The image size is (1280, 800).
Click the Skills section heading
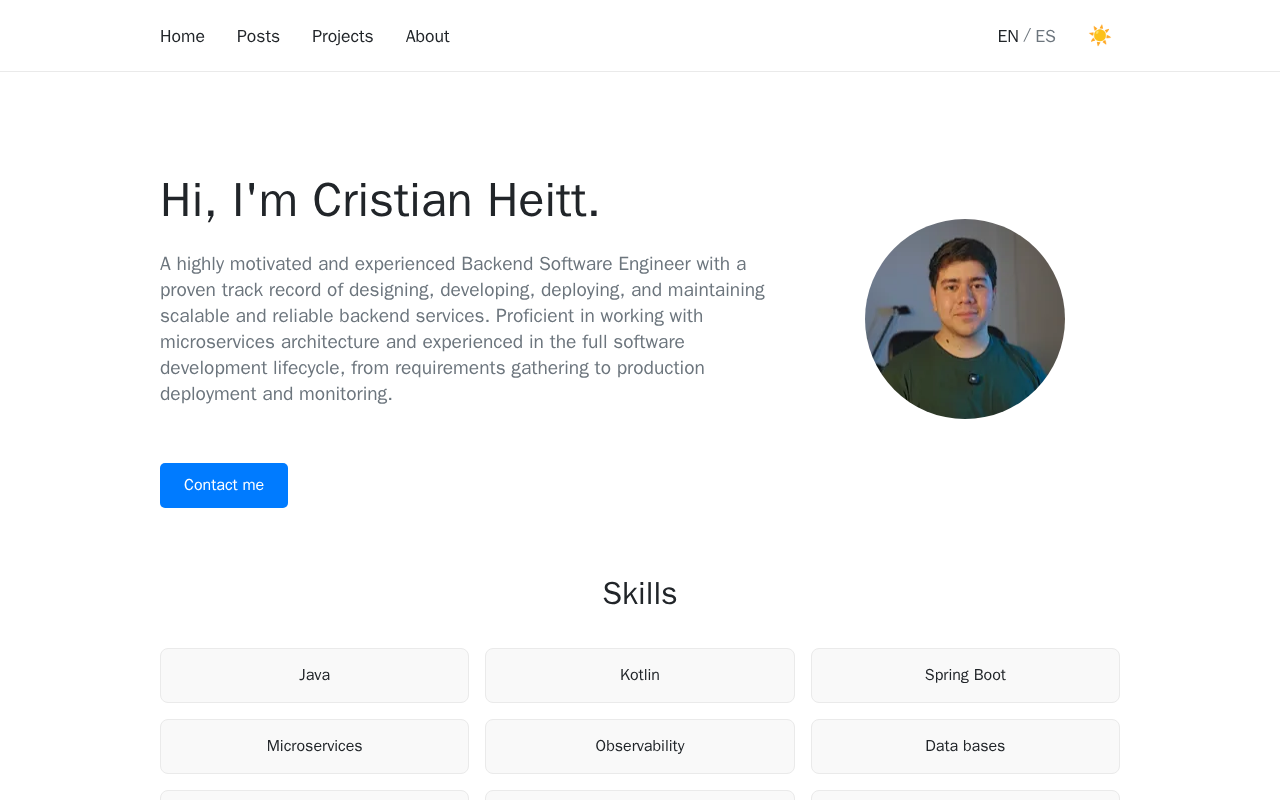click(x=639, y=594)
